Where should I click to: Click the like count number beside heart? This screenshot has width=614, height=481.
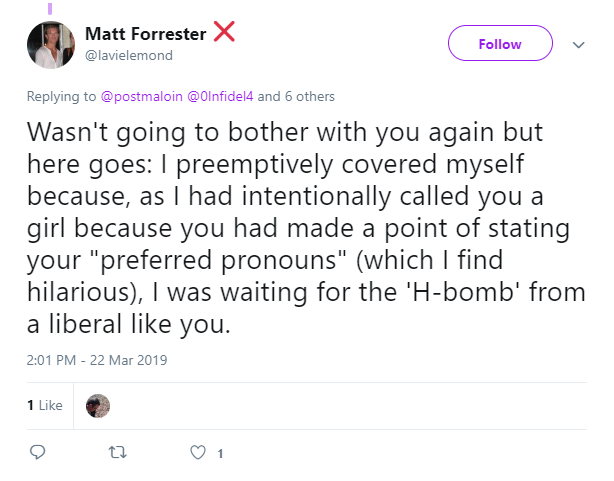click(220, 454)
